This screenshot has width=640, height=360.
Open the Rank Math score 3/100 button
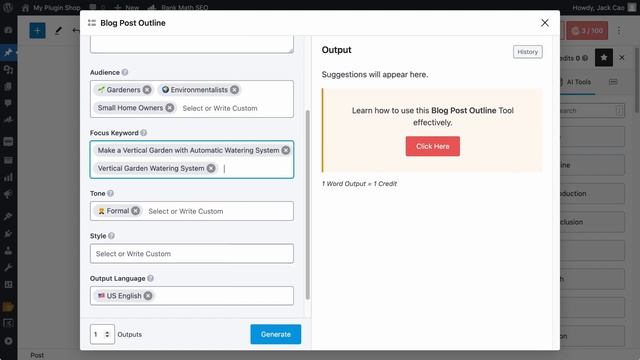pyautogui.click(x=587, y=31)
